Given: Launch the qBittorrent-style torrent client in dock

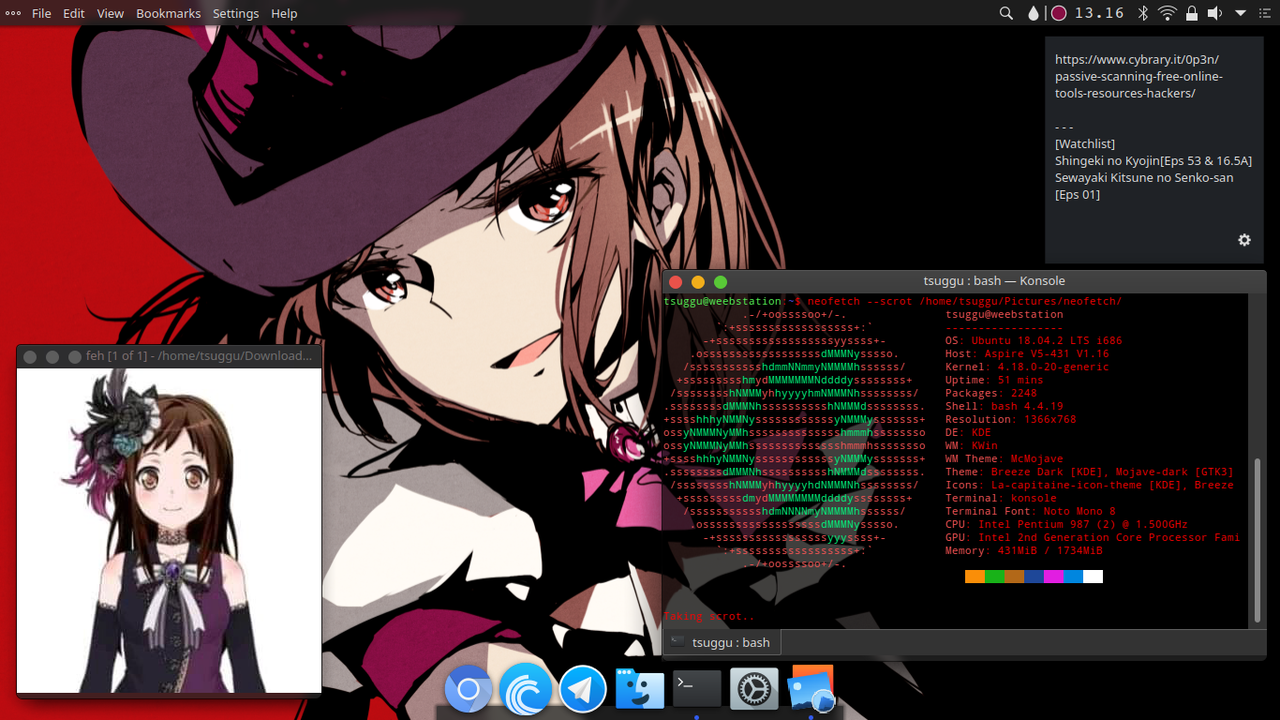Looking at the screenshot, I should [525, 689].
